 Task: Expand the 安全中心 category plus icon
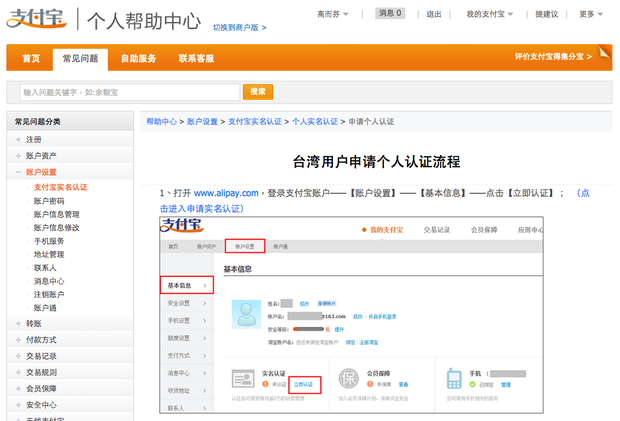(x=18, y=405)
